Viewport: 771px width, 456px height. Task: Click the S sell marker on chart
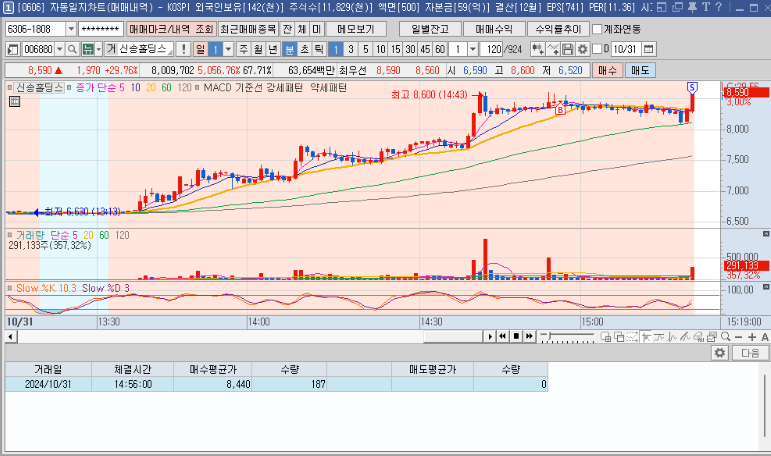(x=692, y=88)
